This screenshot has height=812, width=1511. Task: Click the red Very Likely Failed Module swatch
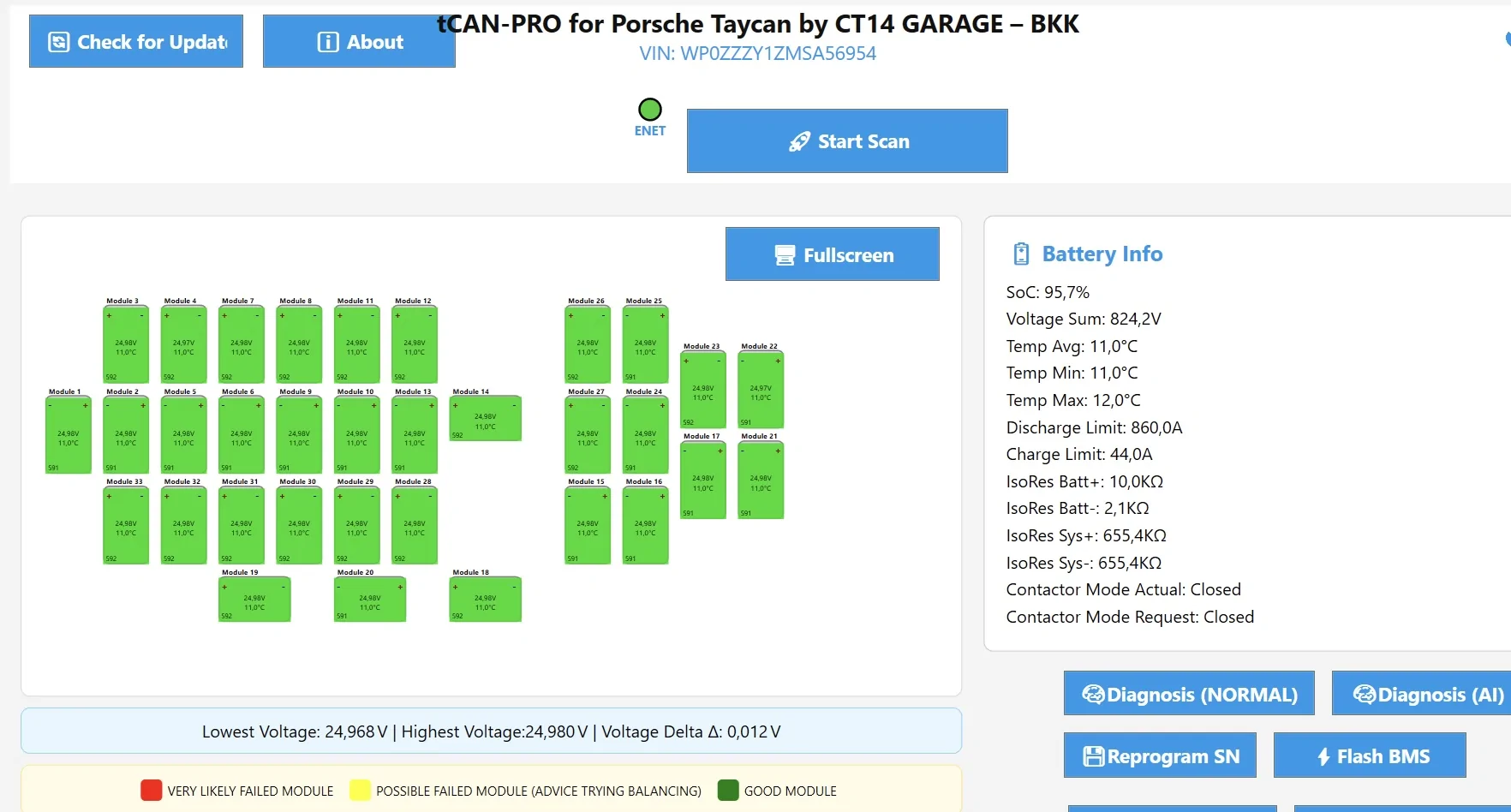[152, 790]
